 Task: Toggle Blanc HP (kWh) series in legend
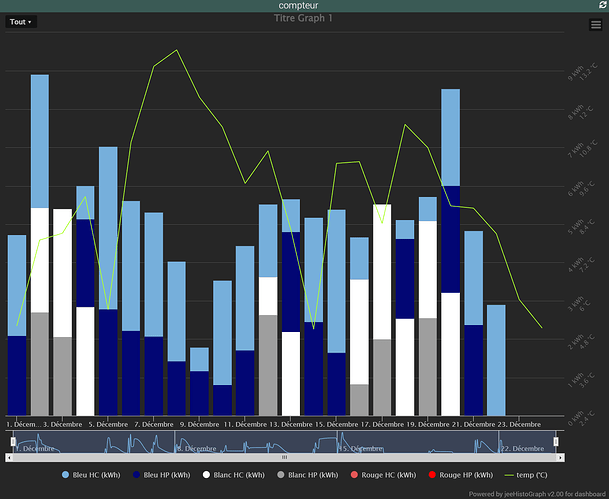click(x=308, y=475)
